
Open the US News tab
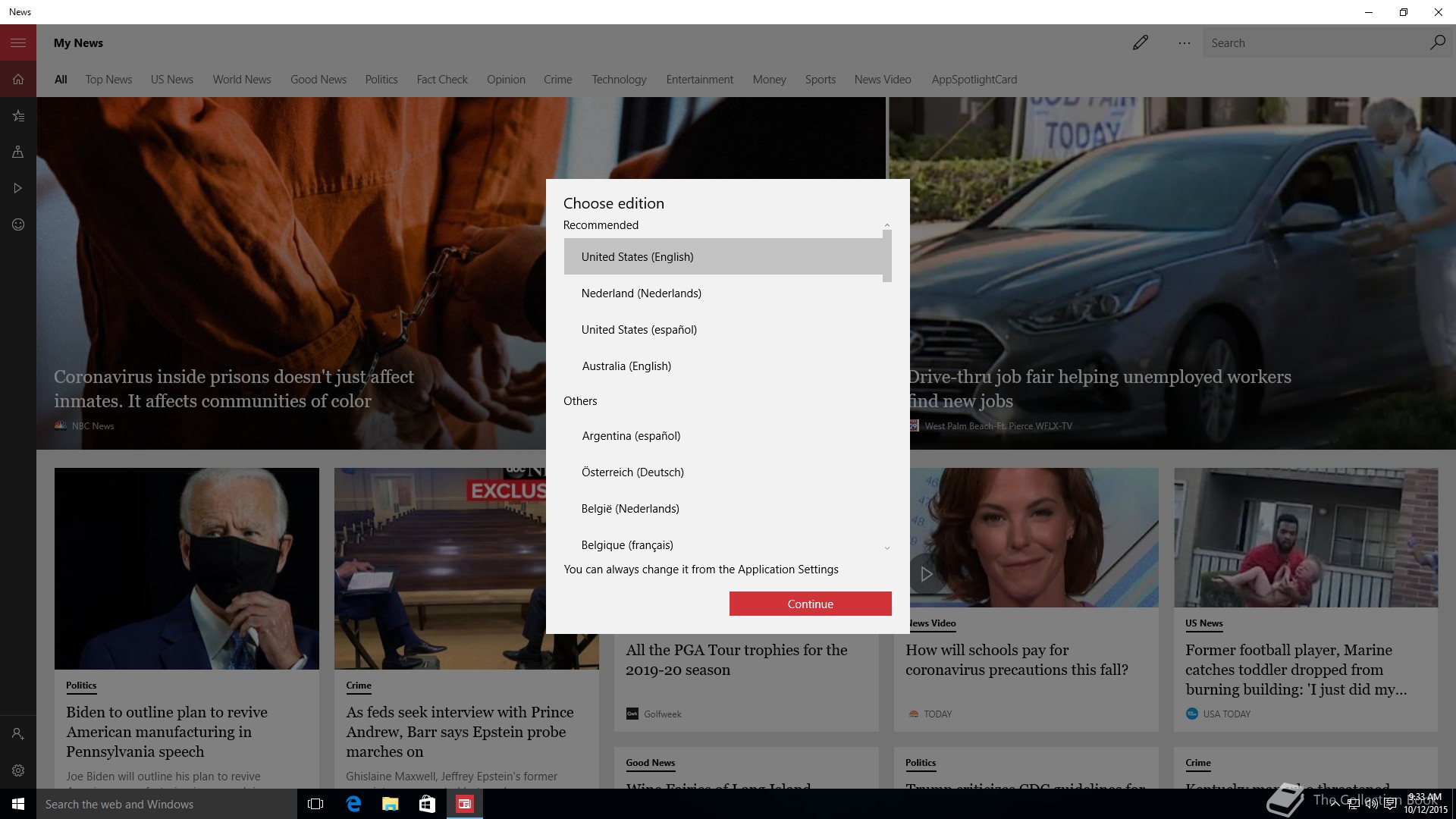[172, 80]
